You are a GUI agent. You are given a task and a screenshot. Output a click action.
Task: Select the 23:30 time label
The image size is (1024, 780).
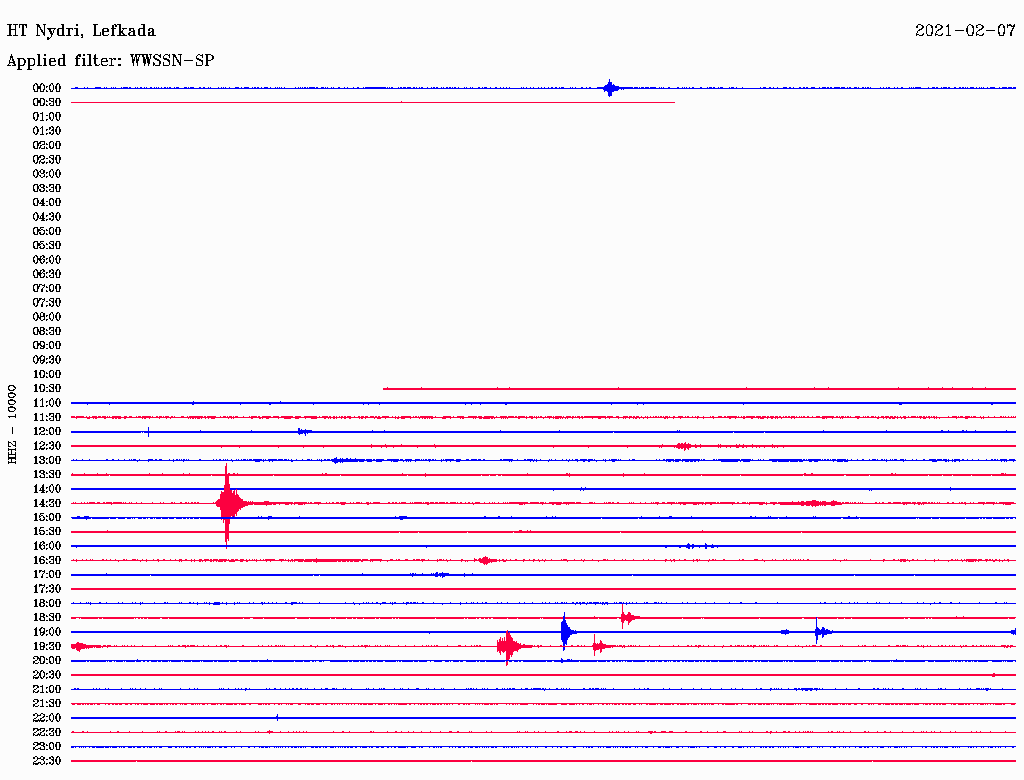pyautogui.click(x=47, y=761)
